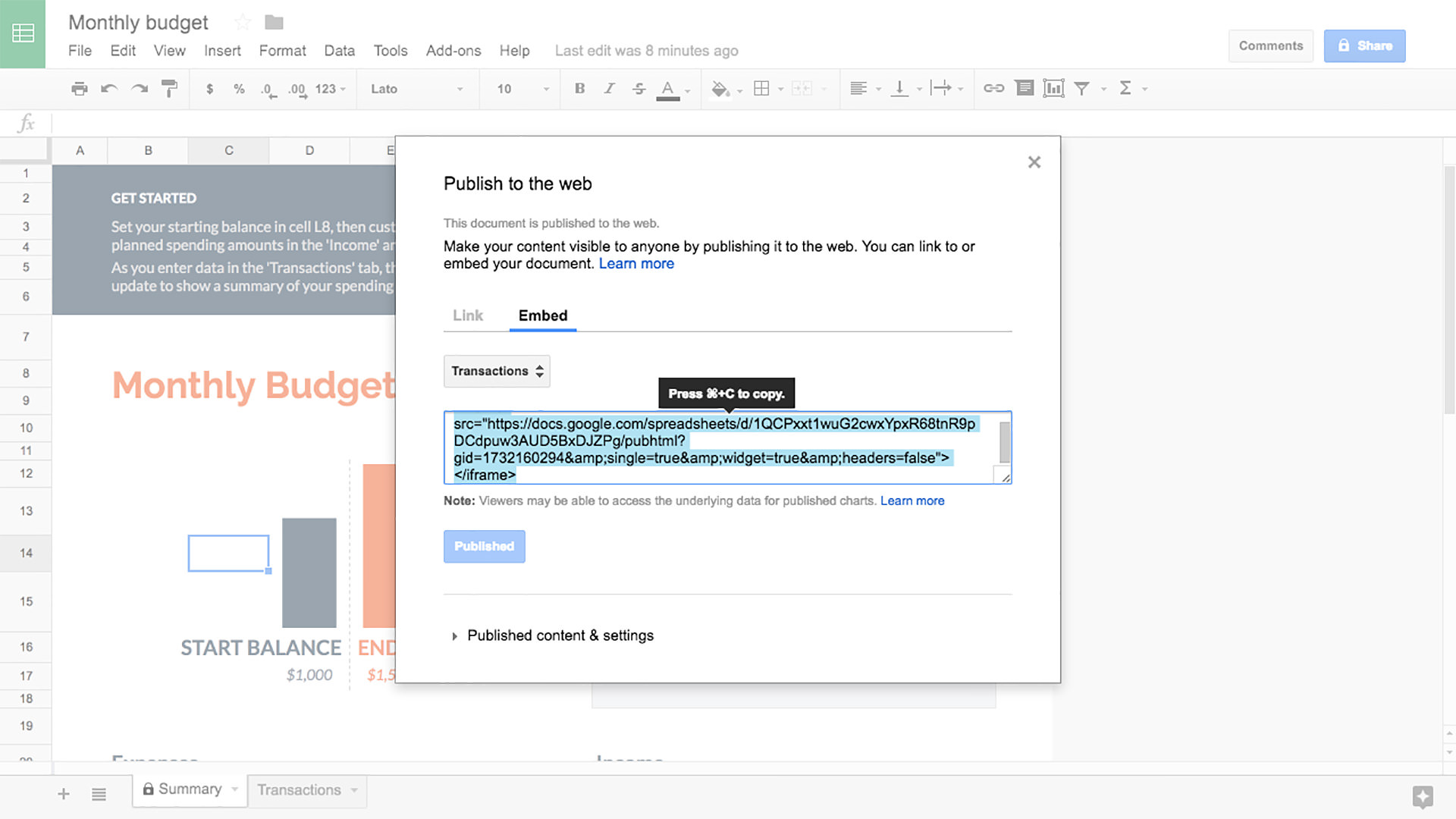The image size is (1456, 819).
Task: Open the Add-ons menu
Action: tap(453, 51)
